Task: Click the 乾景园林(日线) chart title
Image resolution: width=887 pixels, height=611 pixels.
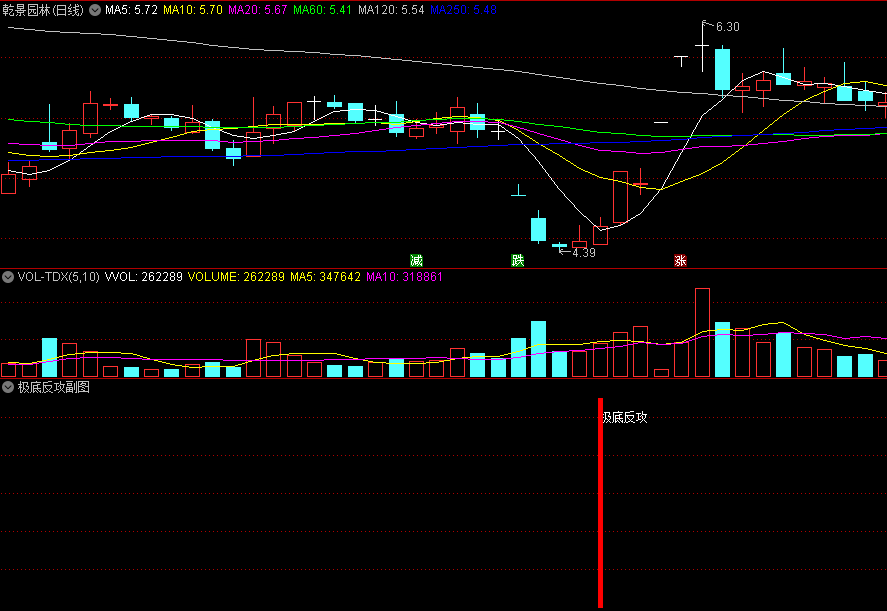Action: [x=43, y=10]
